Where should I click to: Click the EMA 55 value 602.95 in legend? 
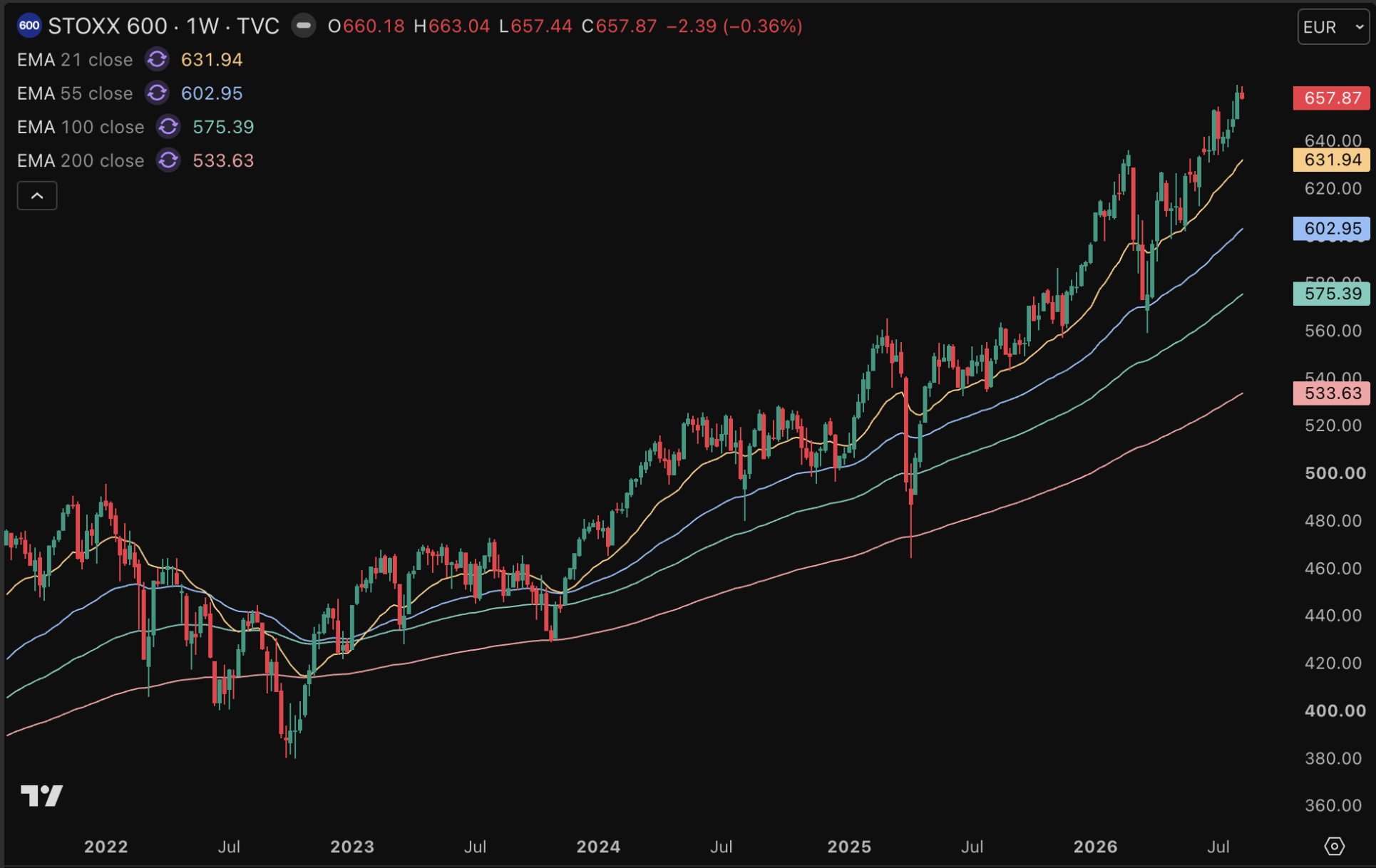[212, 93]
